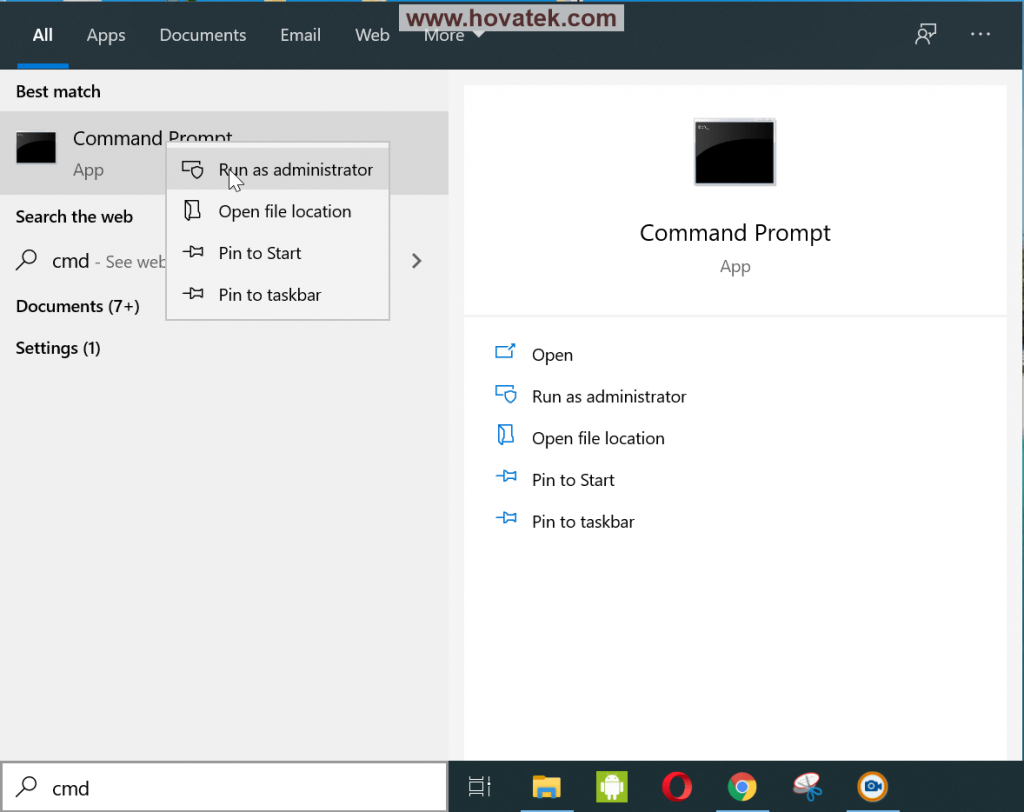Open the three-dots options menu
The height and width of the screenshot is (812, 1024).
(x=980, y=35)
